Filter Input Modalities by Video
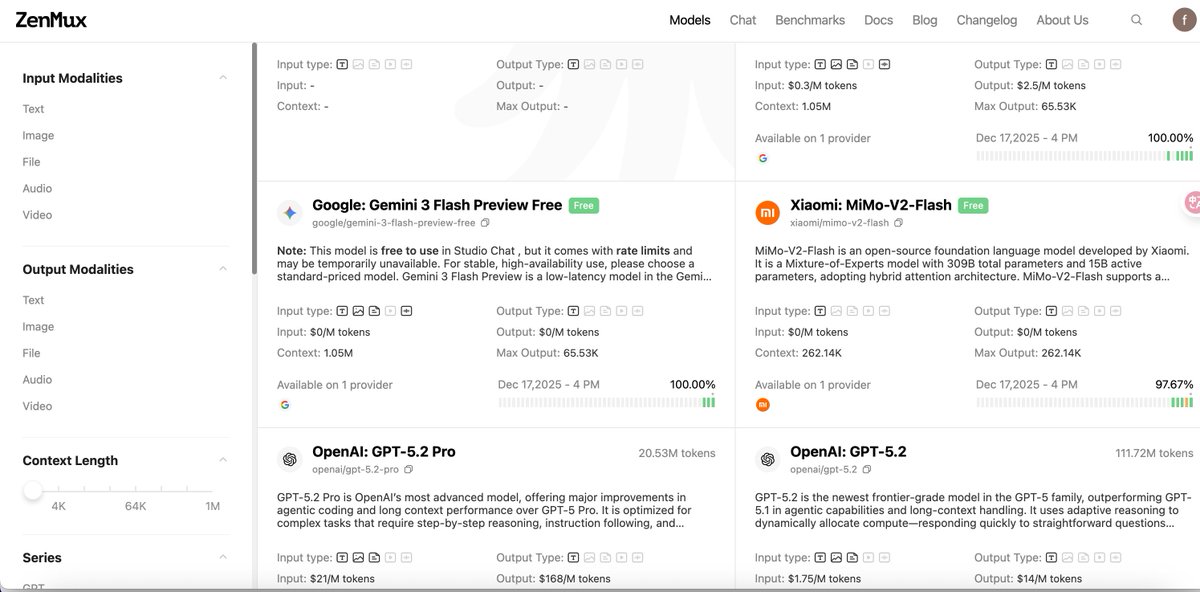 pos(38,215)
